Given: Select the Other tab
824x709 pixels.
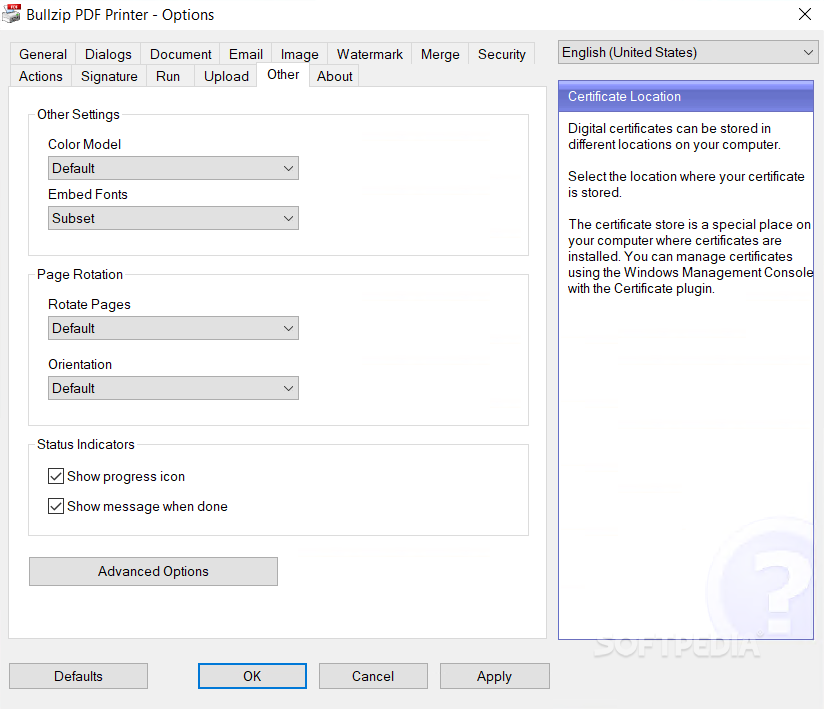Looking at the screenshot, I should [283, 75].
